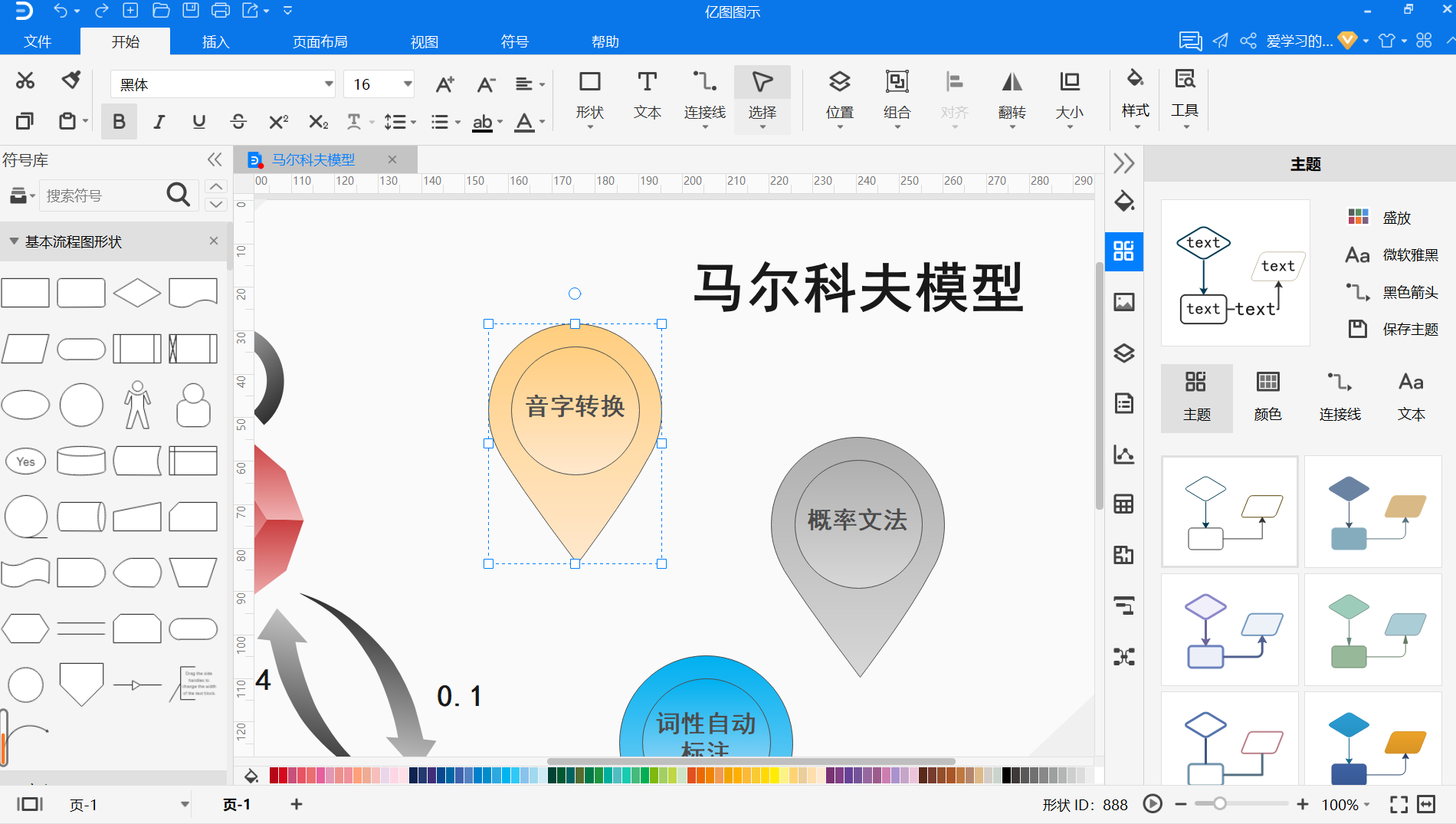
Task: Switch to the 页面布局 page layout tab
Action: pyautogui.click(x=320, y=41)
